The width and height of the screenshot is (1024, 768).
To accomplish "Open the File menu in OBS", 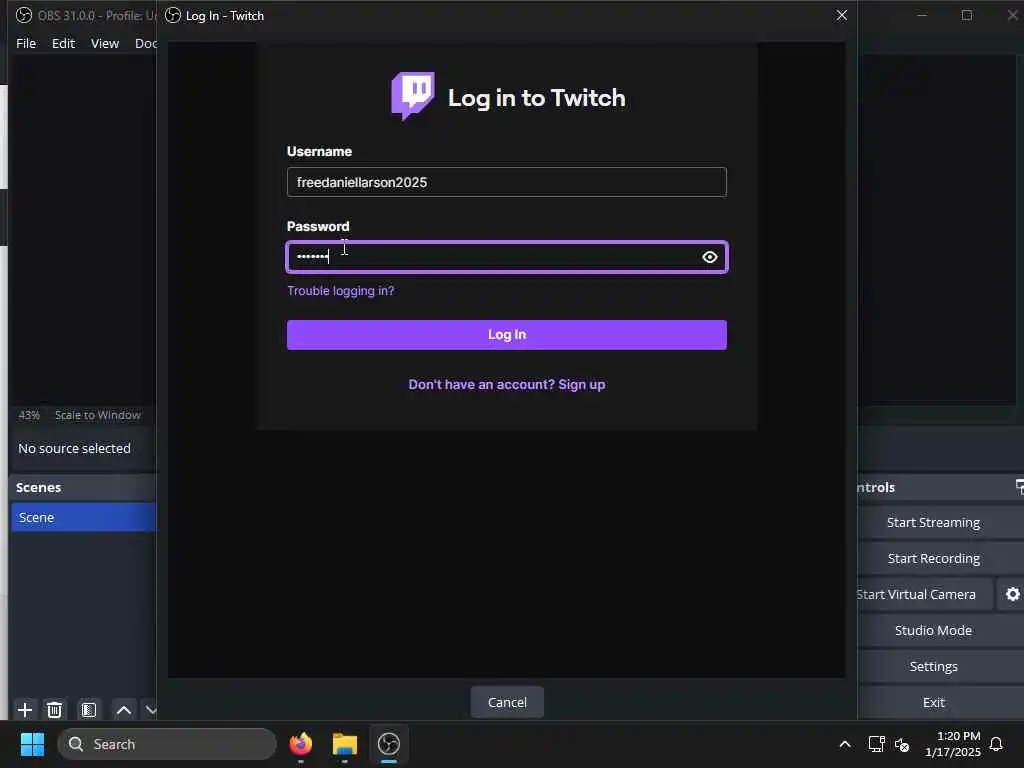I will point(26,43).
